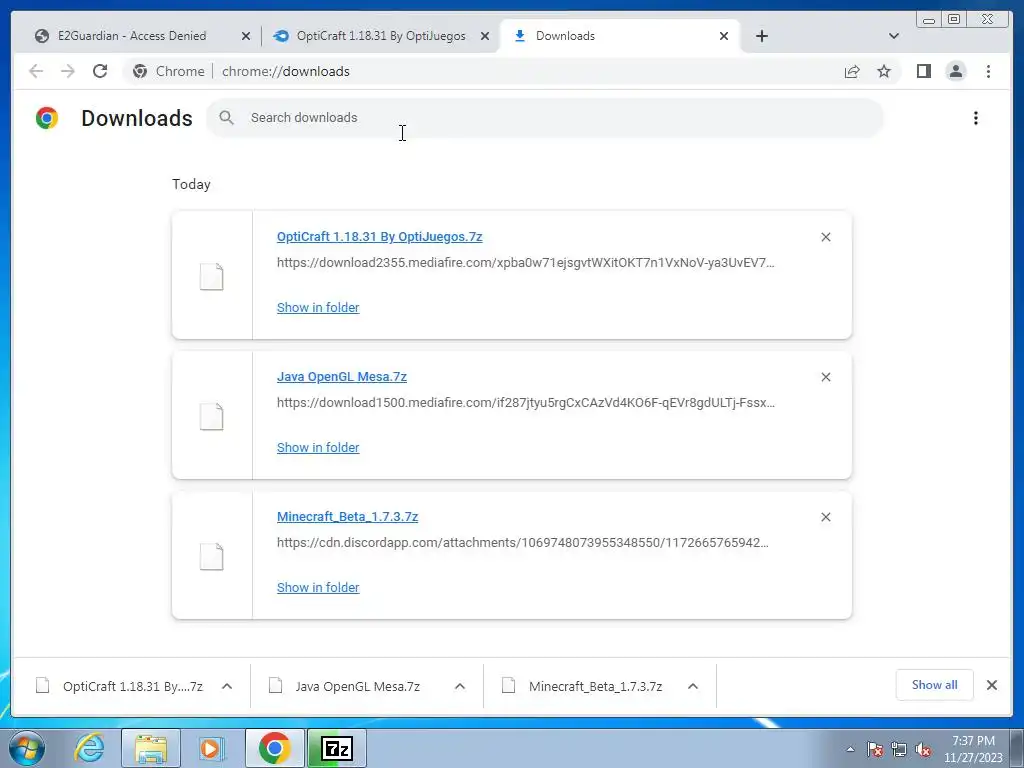Close the downloads shelf at the bottom
The height and width of the screenshot is (768, 1024).
pyautogui.click(x=991, y=685)
